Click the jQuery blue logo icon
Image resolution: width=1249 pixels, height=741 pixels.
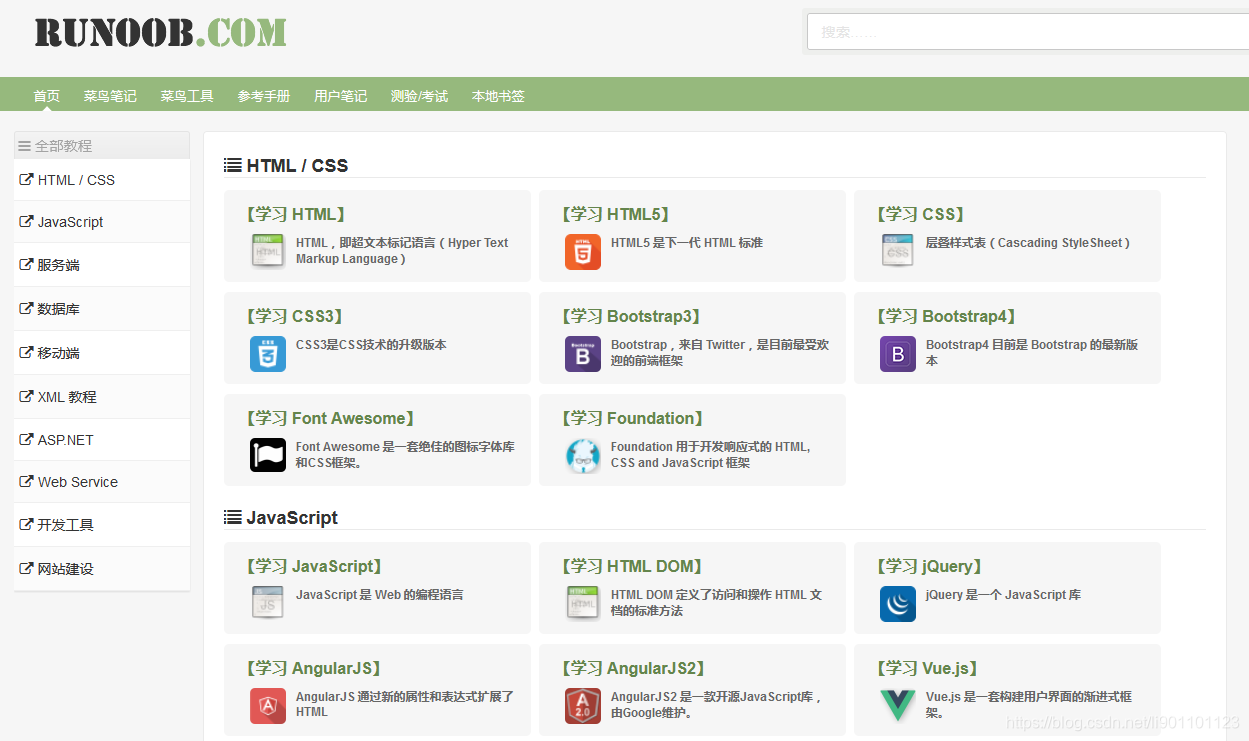[x=898, y=604]
